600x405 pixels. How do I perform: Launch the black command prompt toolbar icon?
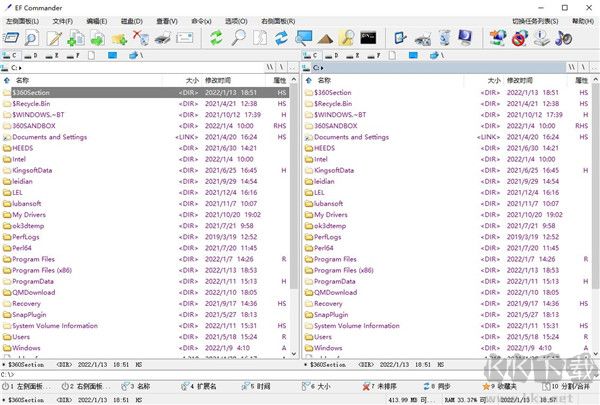[x=367, y=38]
